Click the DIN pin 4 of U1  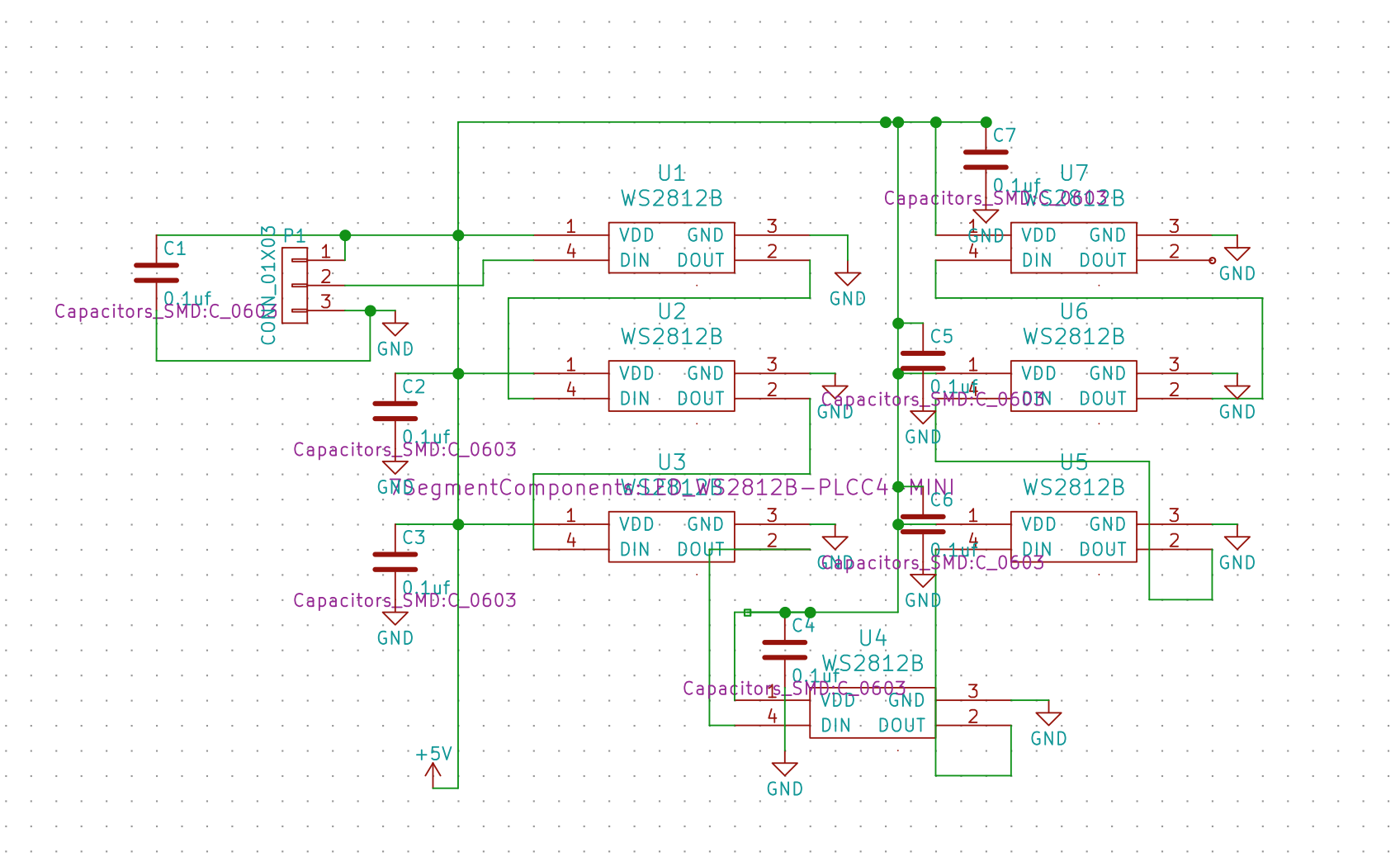(x=571, y=260)
